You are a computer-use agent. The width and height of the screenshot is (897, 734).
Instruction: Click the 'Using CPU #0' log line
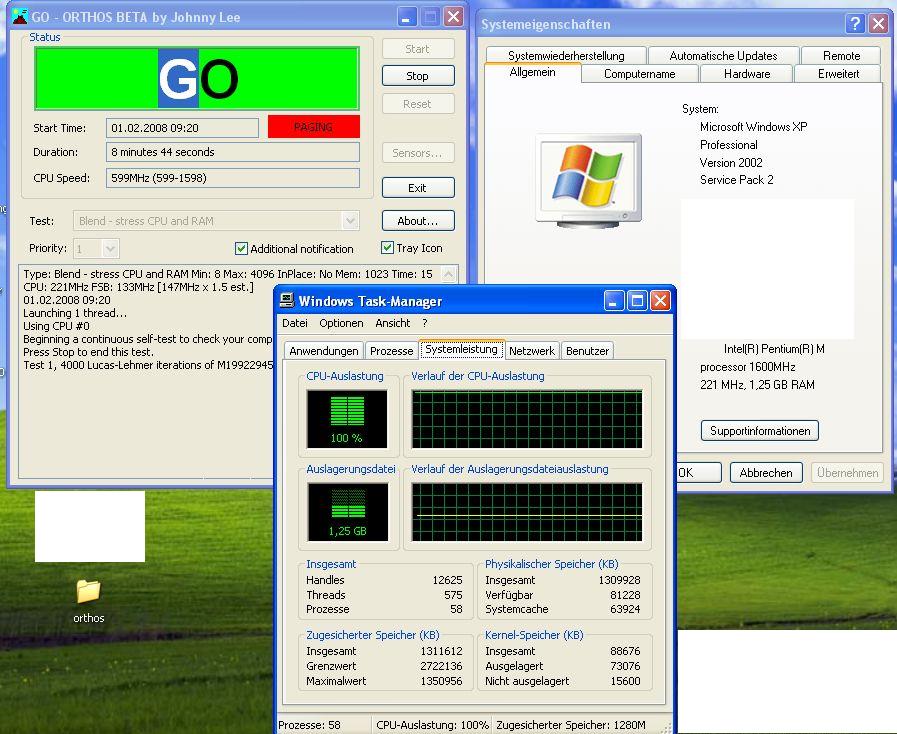(56, 326)
